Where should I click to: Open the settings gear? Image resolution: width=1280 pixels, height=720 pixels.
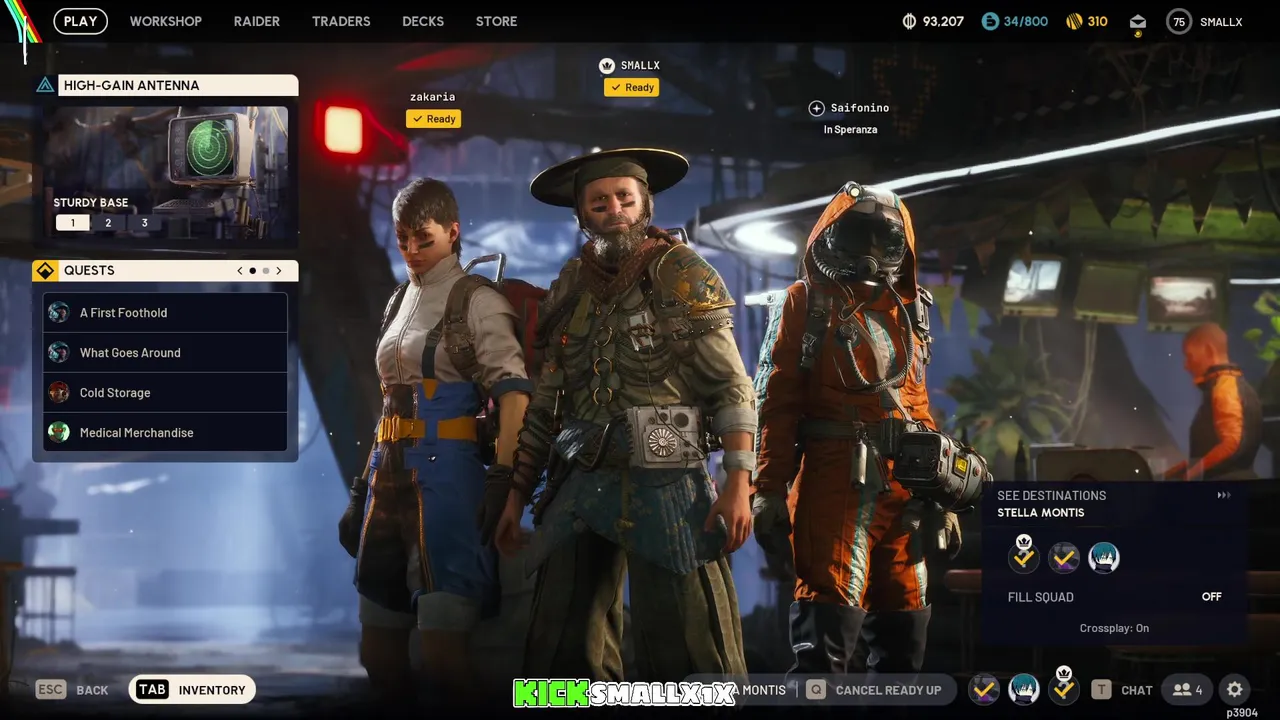(1235, 690)
